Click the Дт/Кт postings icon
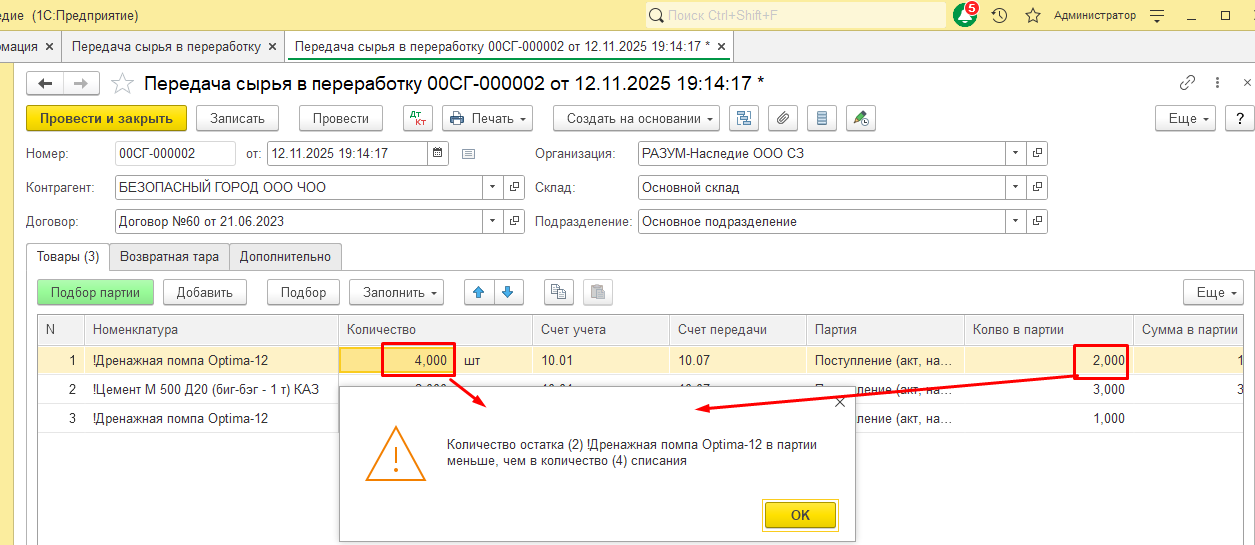 pyautogui.click(x=418, y=118)
